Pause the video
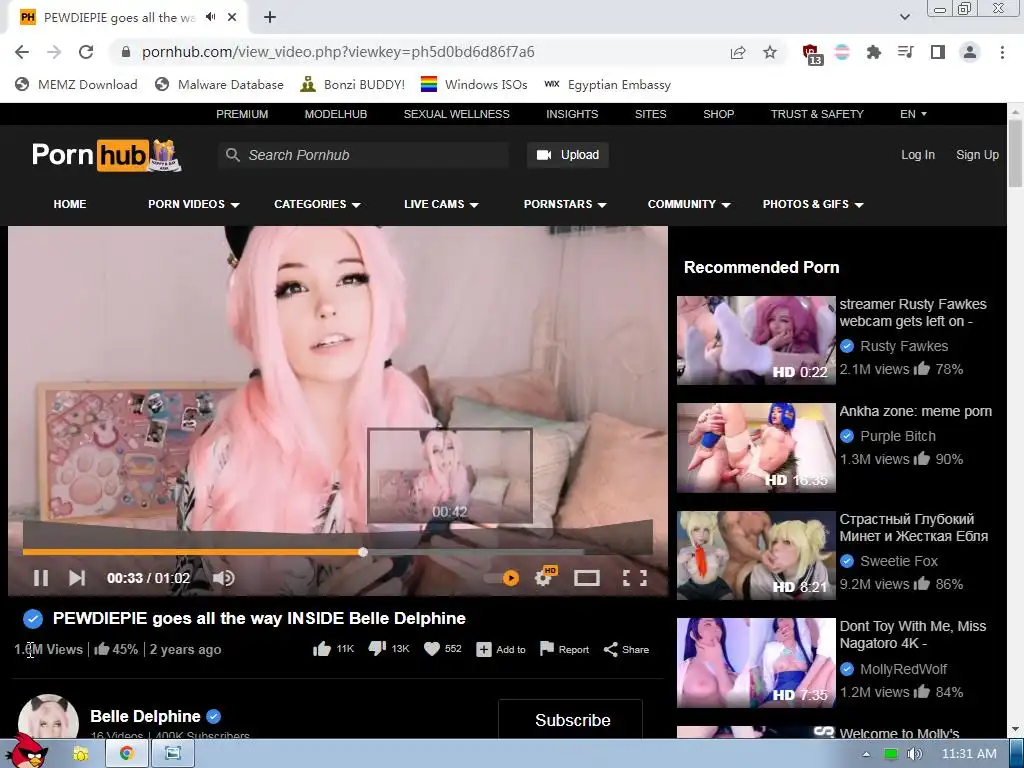Screen dimensions: 1024x768 (x=40, y=578)
